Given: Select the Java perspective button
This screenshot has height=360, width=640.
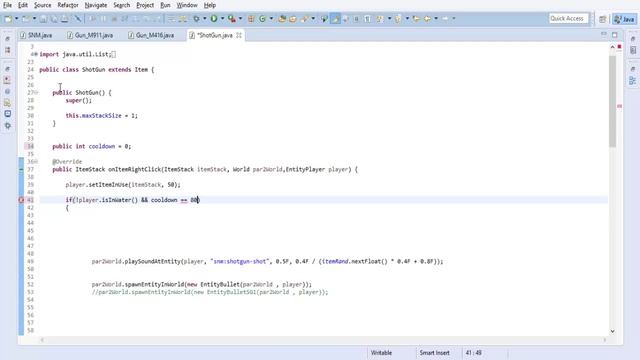Looking at the screenshot, I should tap(624, 19).
